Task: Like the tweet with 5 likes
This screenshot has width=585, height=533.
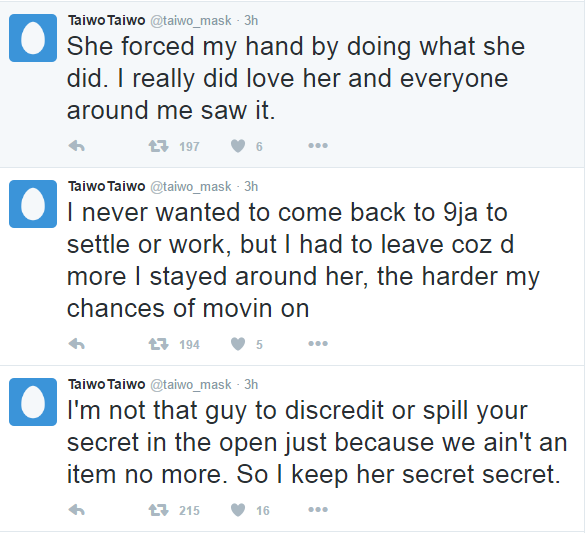Action: point(238,344)
